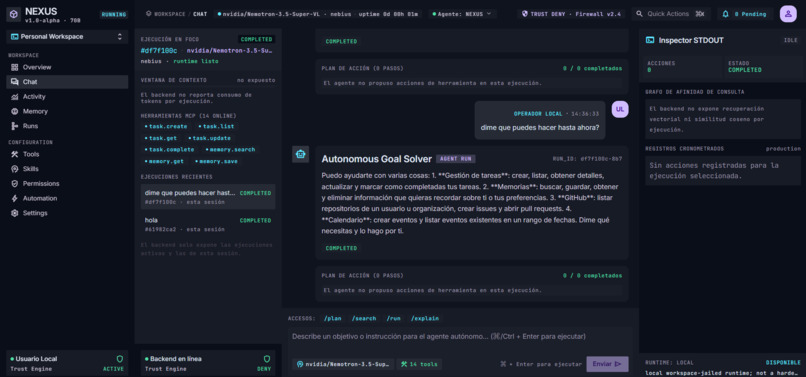Image resolution: width=806 pixels, height=377 pixels.
Task: Click the Automation icon
Action: click(x=14, y=199)
